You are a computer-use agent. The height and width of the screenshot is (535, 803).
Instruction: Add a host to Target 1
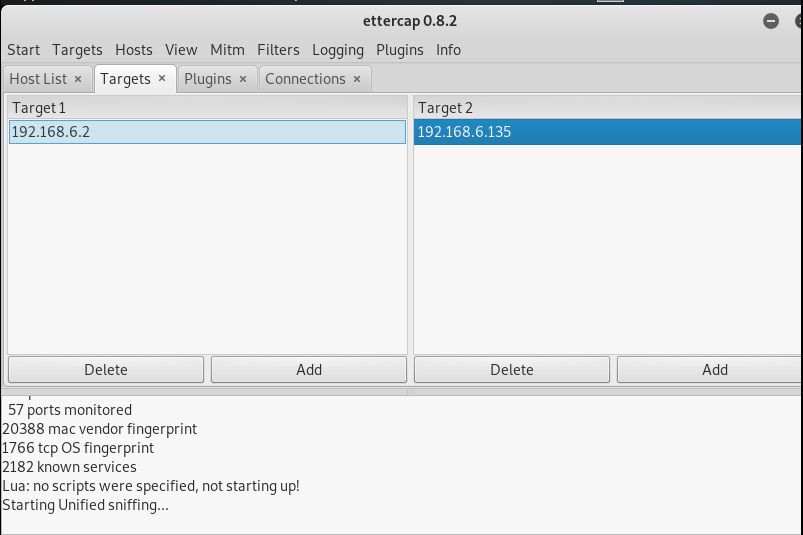point(309,370)
